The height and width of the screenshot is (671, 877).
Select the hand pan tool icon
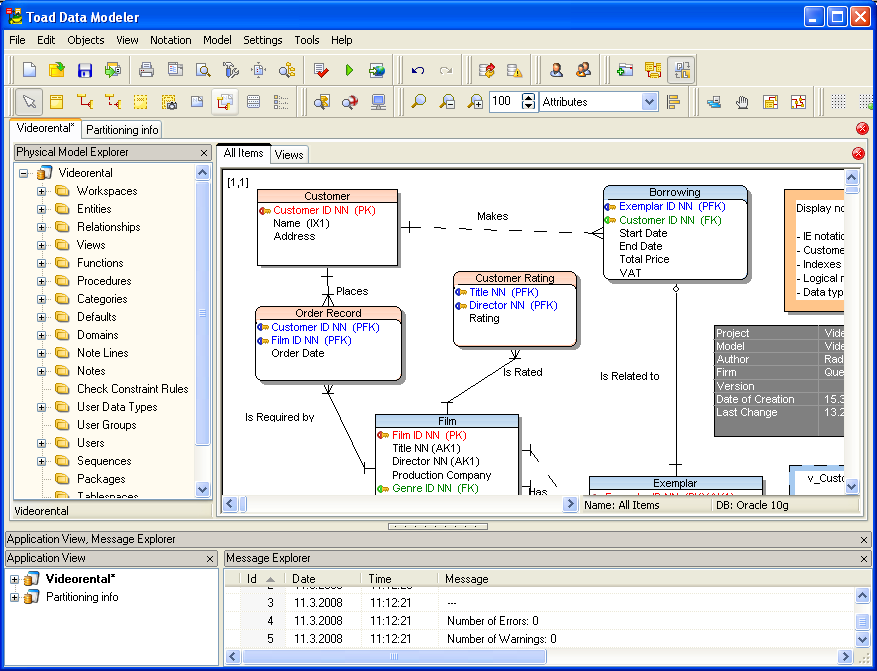pyautogui.click(x=742, y=102)
